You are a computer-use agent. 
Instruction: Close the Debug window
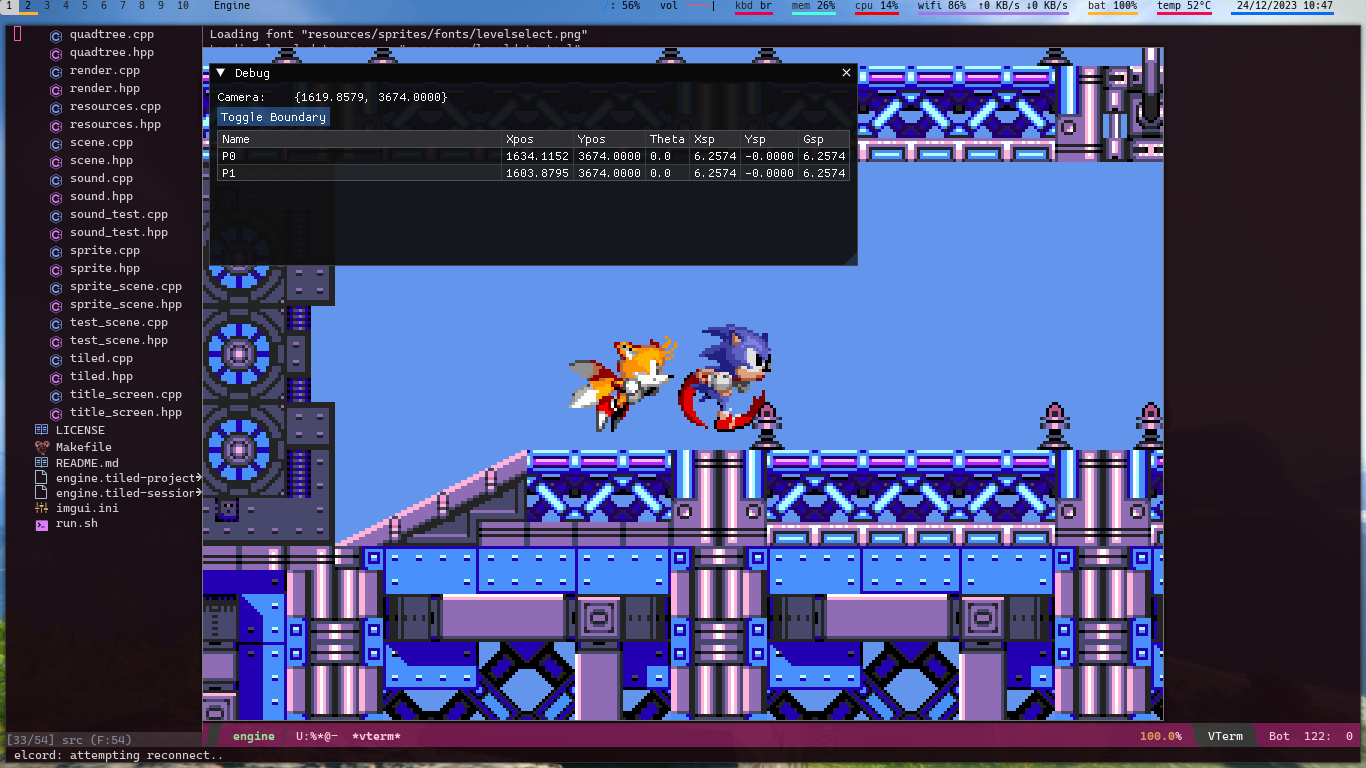pos(846,73)
